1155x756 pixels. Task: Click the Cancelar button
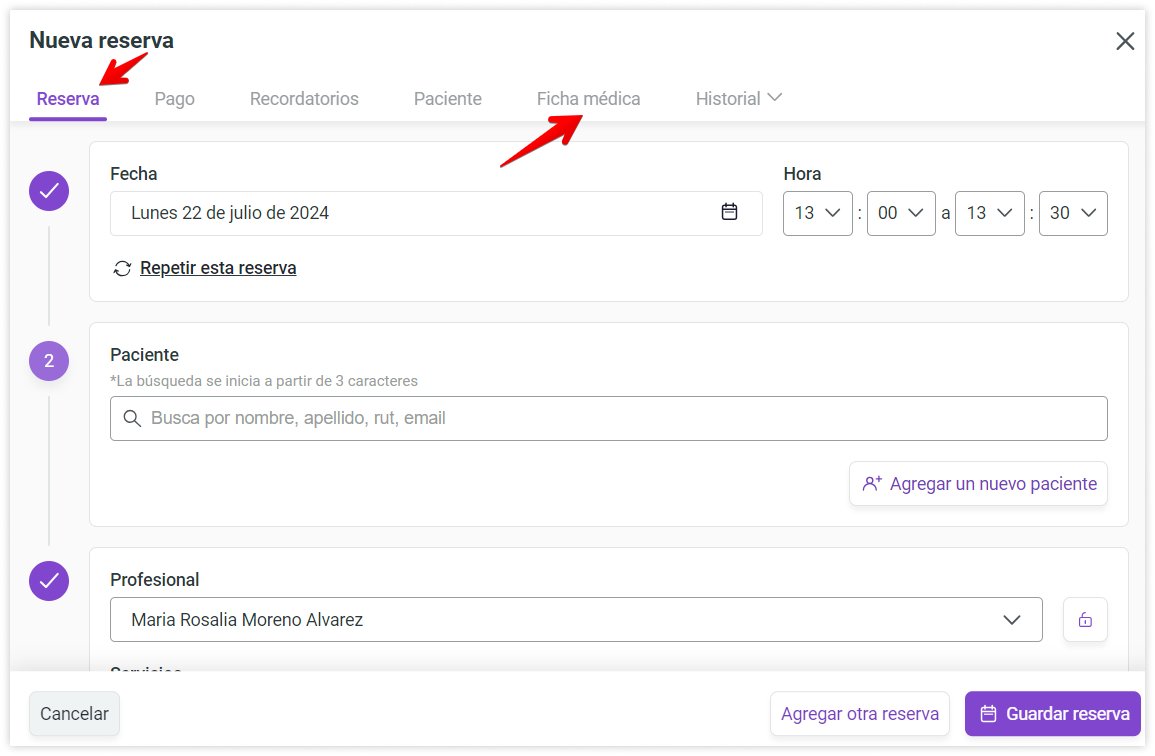point(74,714)
